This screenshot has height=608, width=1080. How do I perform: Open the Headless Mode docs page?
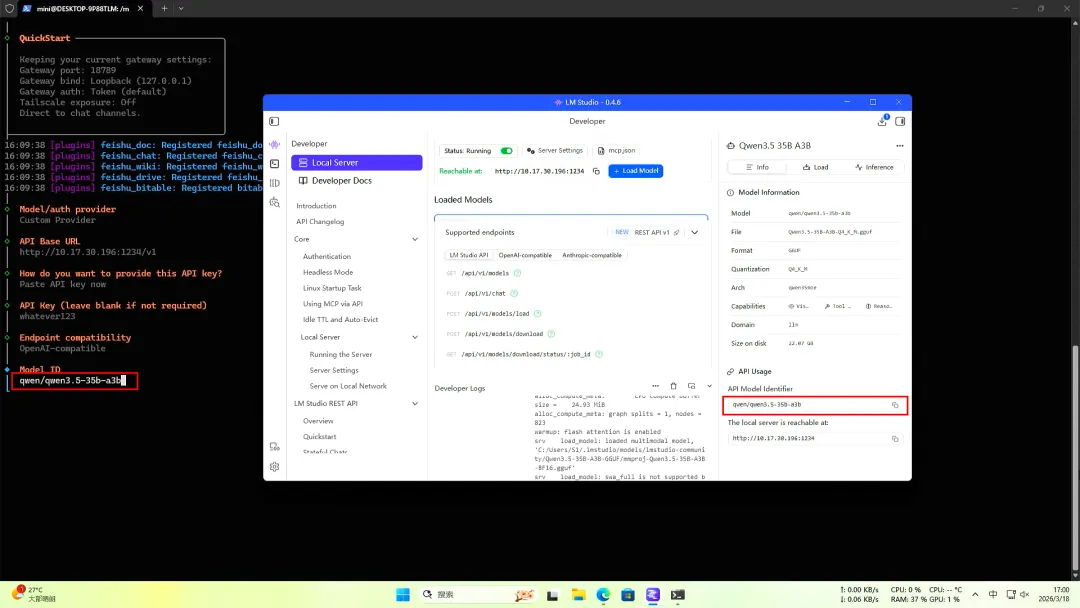[328, 273]
